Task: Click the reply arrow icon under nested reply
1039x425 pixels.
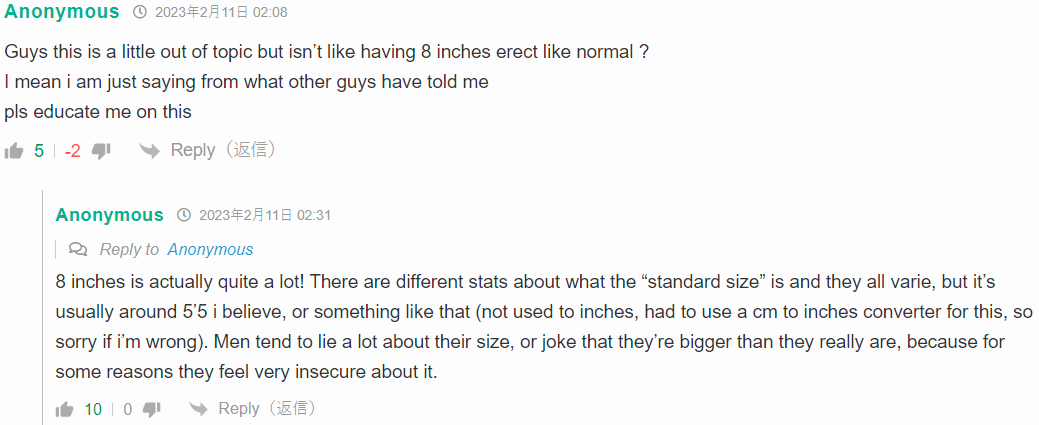Action: pos(199,408)
